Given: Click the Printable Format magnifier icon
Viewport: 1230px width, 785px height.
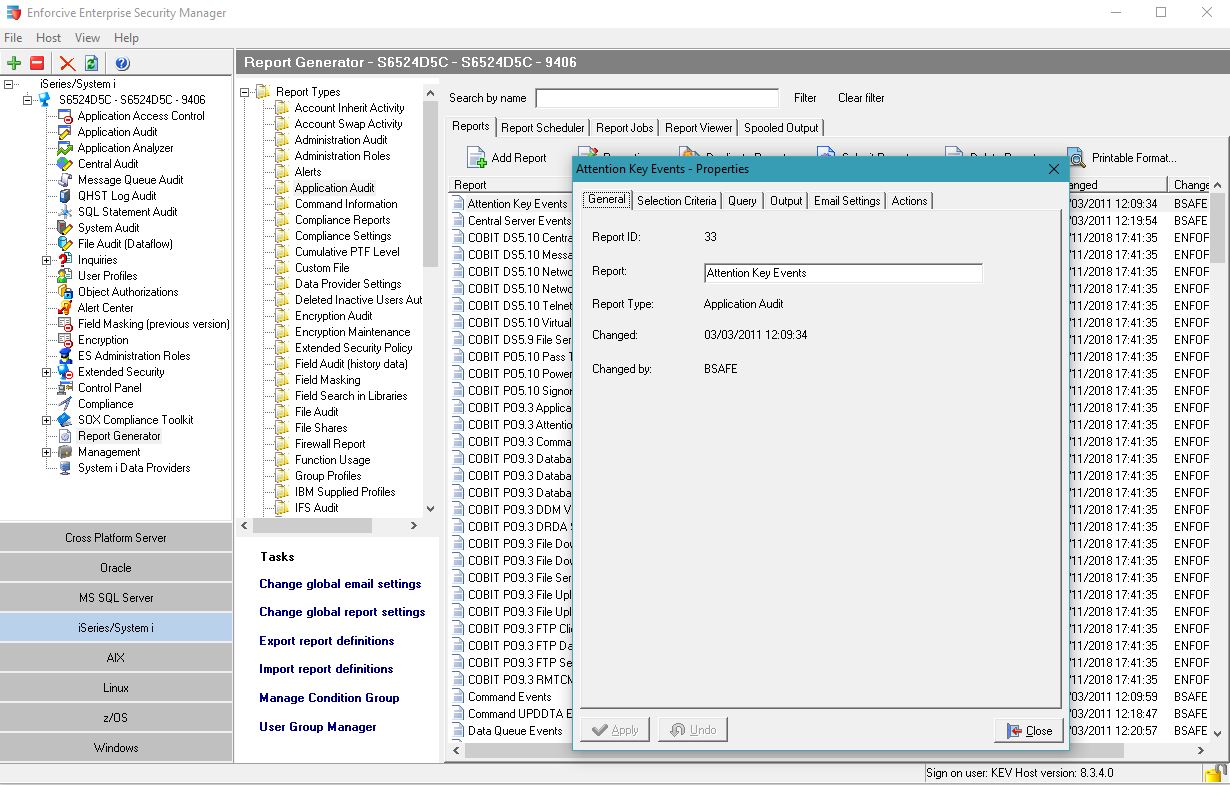Looking at the screenshot, I should pos(1076,158).
